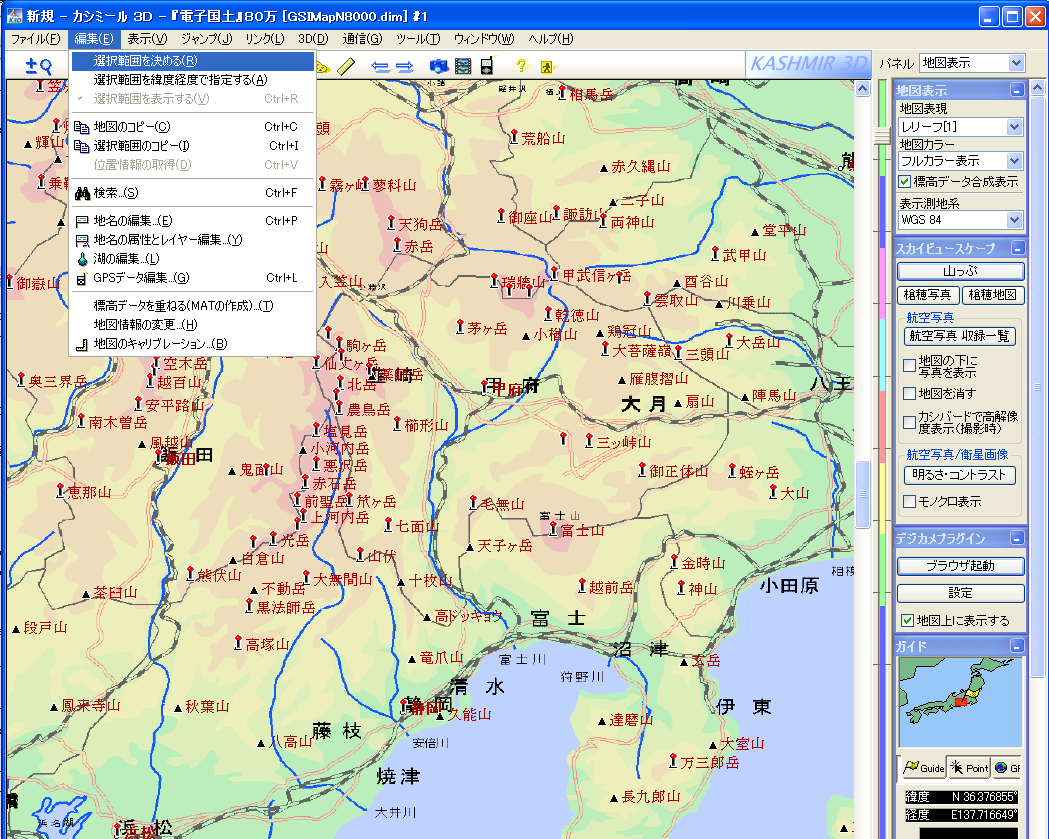Click the yellow exit sign toolbar icon

(547, 67)
